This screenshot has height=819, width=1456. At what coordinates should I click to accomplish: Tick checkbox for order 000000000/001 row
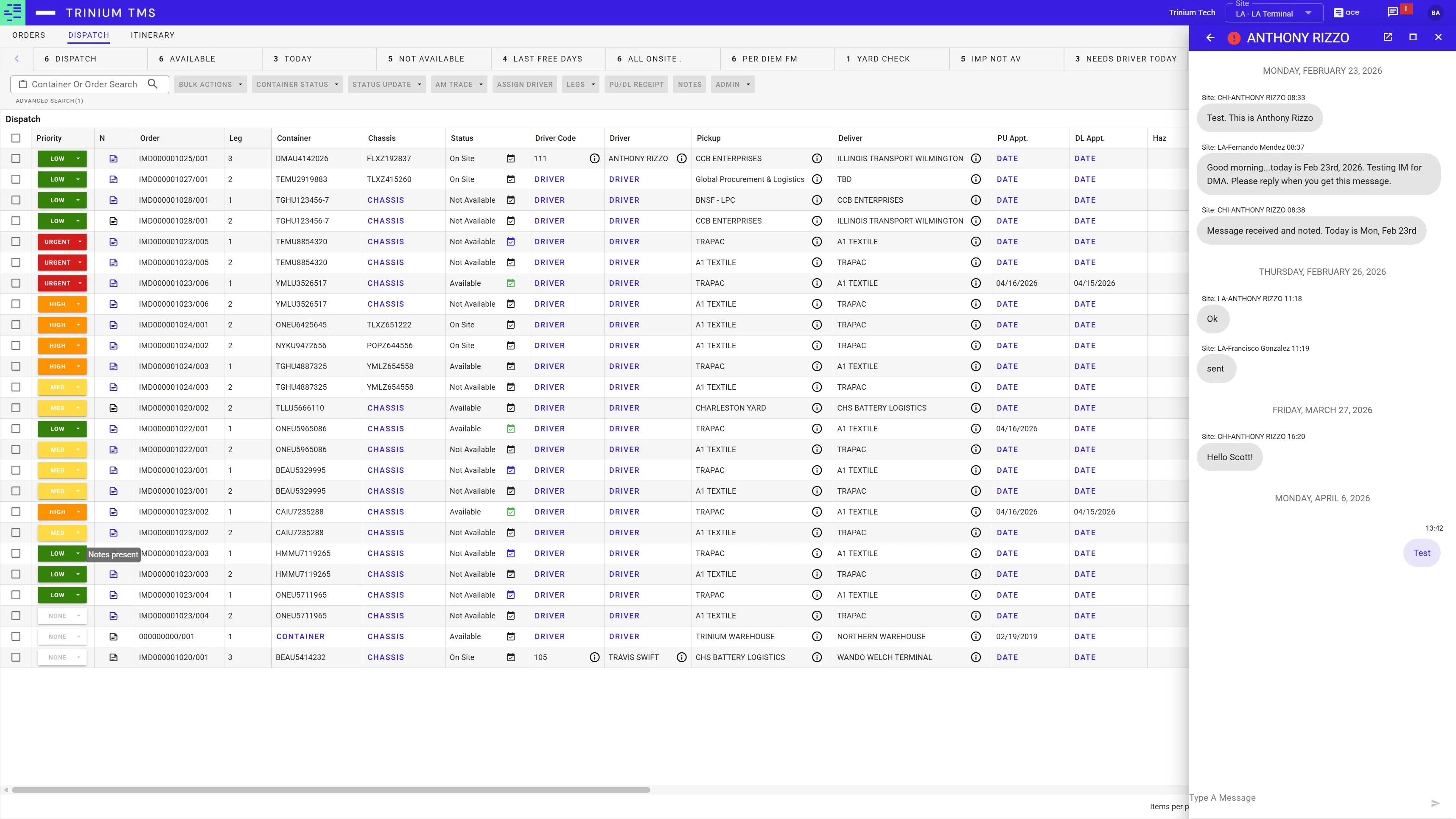point(16,637)
